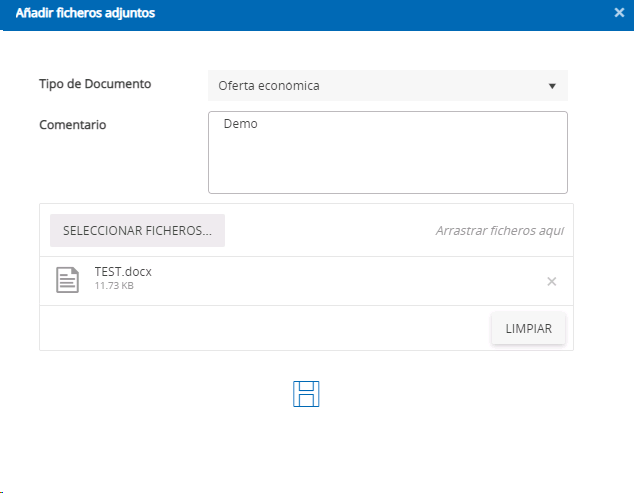The height and width of the screenshot is (493, 634).
Task: Click the Arrastrar ficheros aquí drop zone
Action: coord(499,231)
